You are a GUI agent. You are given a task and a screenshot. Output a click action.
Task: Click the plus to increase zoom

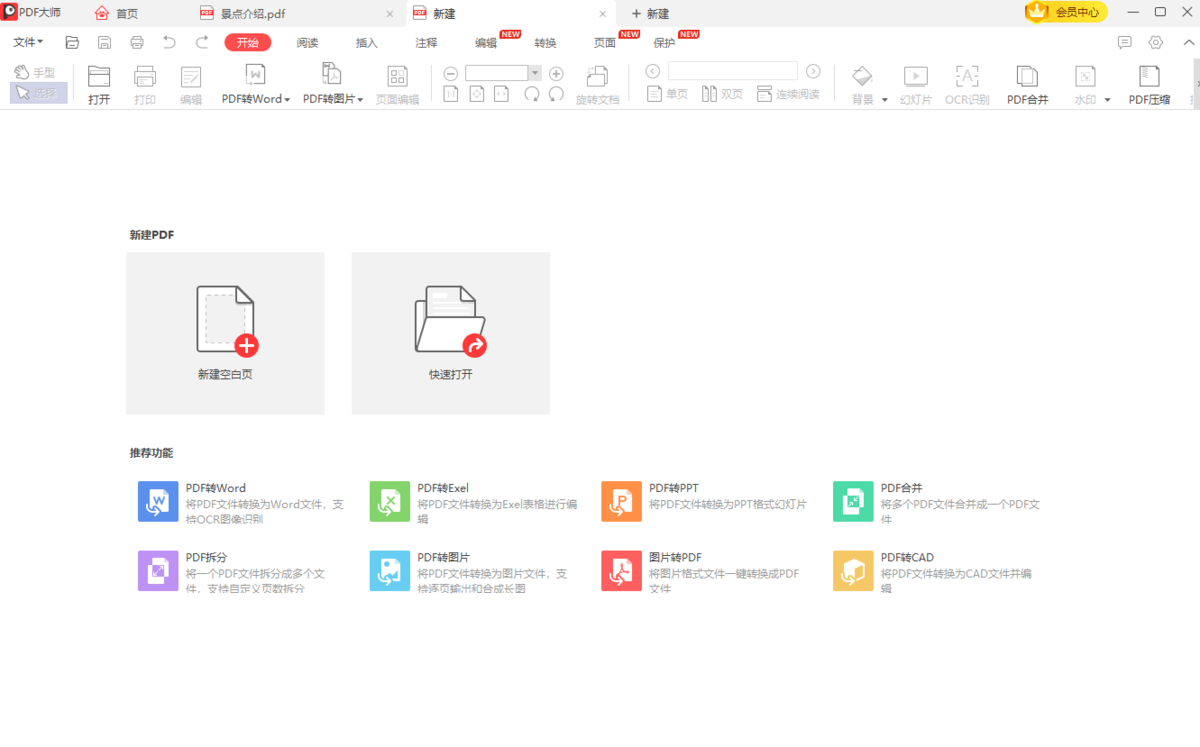(x=556, y=72)
